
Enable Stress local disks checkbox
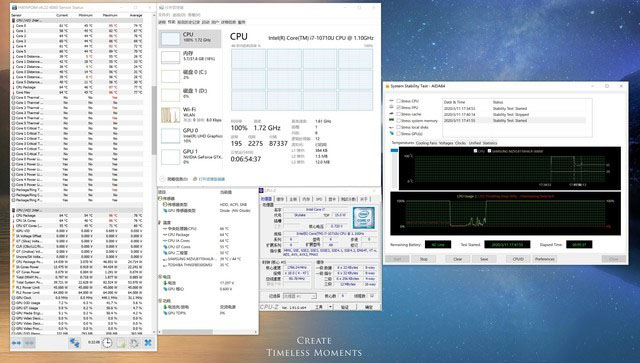pyautogui.click(x=399, y=127)
